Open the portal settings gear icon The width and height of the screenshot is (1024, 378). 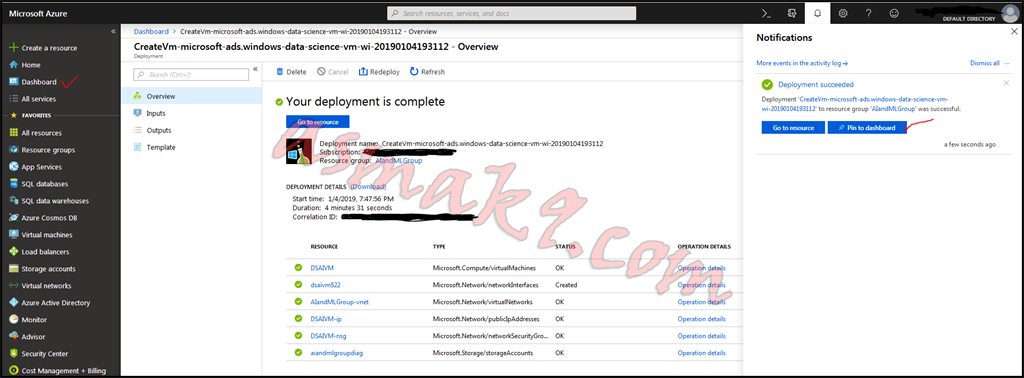click(x=842, y=13)
